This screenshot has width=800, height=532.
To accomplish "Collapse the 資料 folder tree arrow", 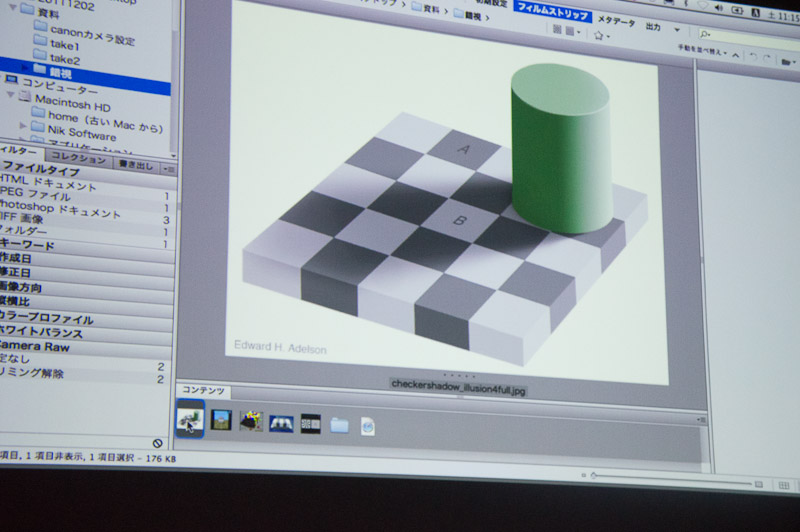I will pos(13,8).
